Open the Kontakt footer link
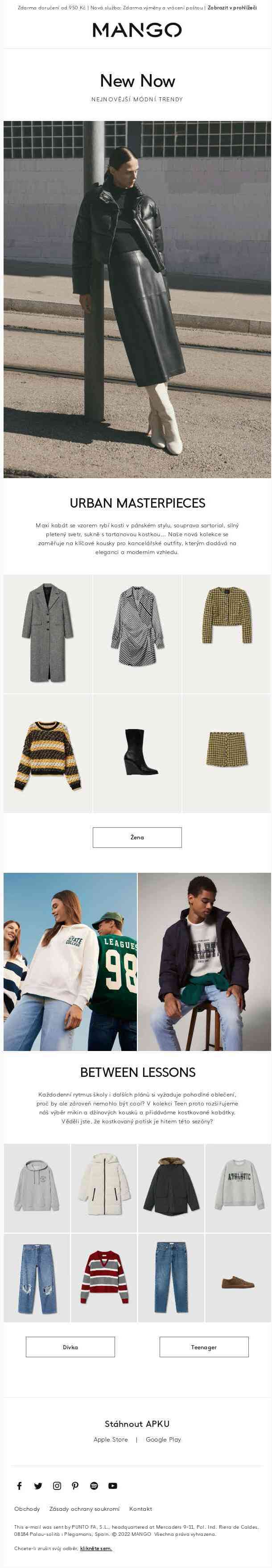This screenshot has width=272, height=1568. pyautogui.click(x=140, y=1508)
